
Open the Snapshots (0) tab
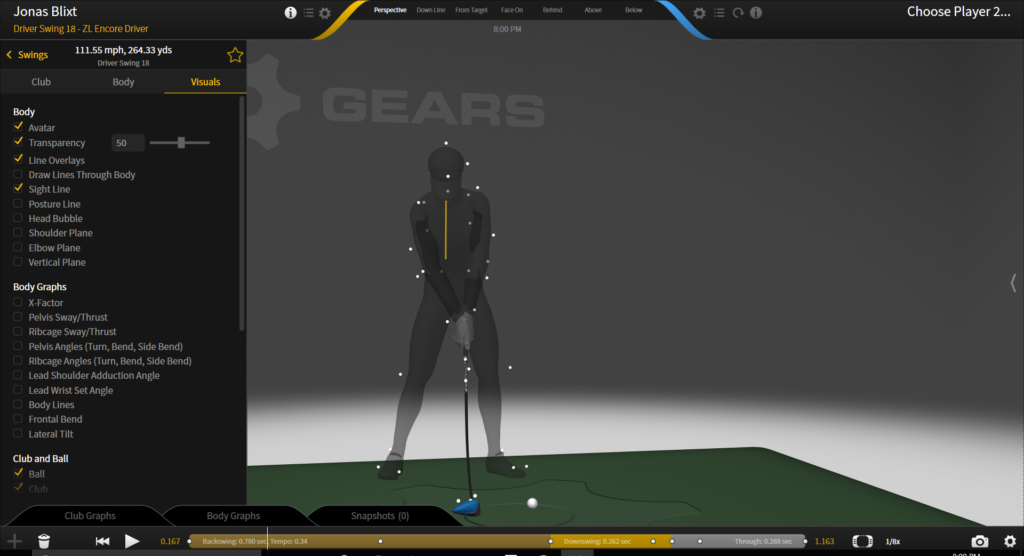(x=380, y=515)
